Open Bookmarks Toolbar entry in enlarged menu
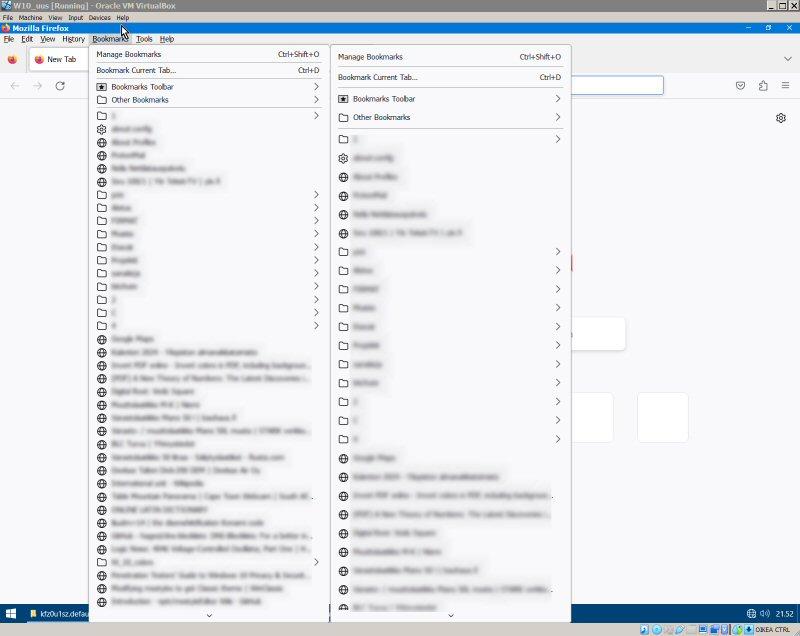The image size is (800, 636). 449,98
